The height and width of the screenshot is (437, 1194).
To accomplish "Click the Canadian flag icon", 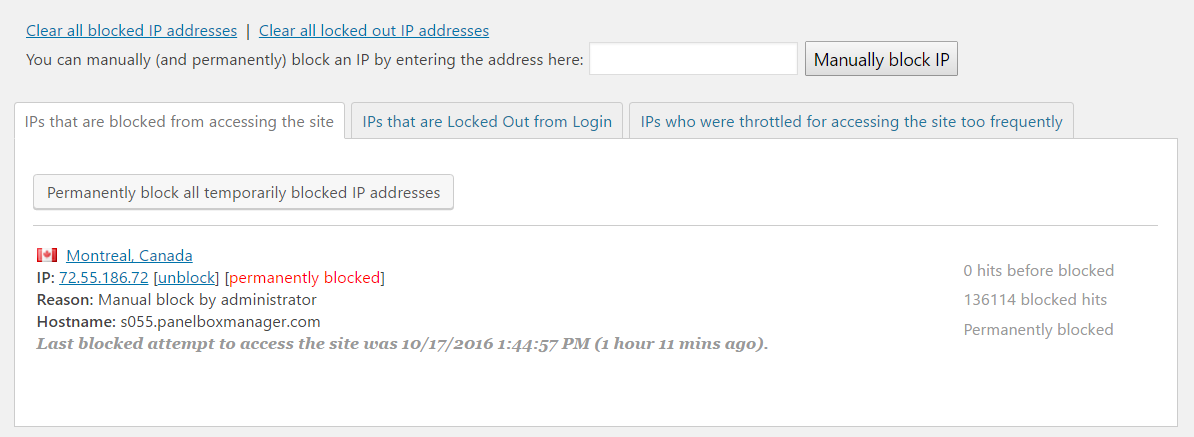I will click(x=46, y=255).
